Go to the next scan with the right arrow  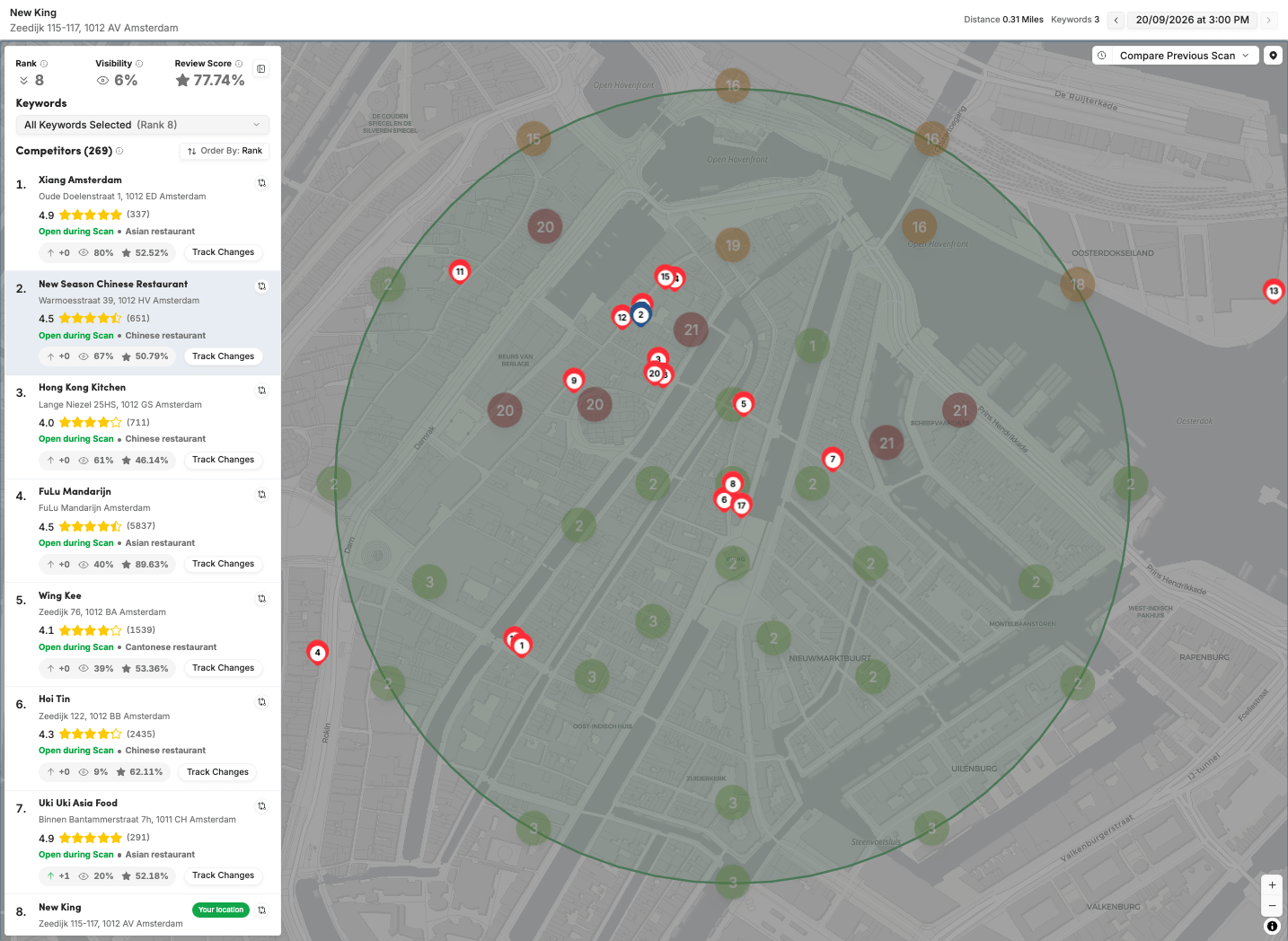point(1268,20)
